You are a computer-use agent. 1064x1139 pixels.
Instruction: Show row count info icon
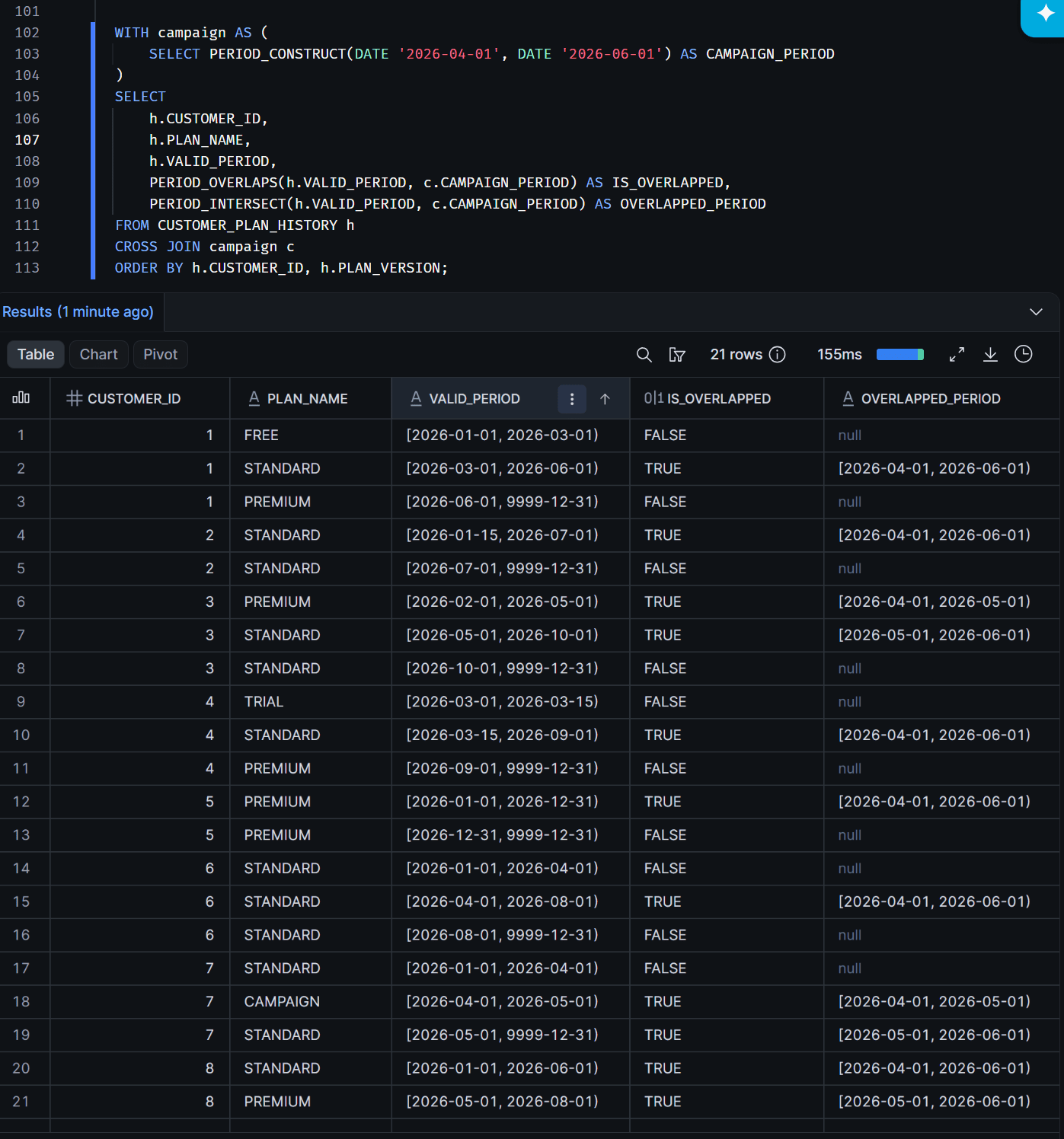coord(777,355)
